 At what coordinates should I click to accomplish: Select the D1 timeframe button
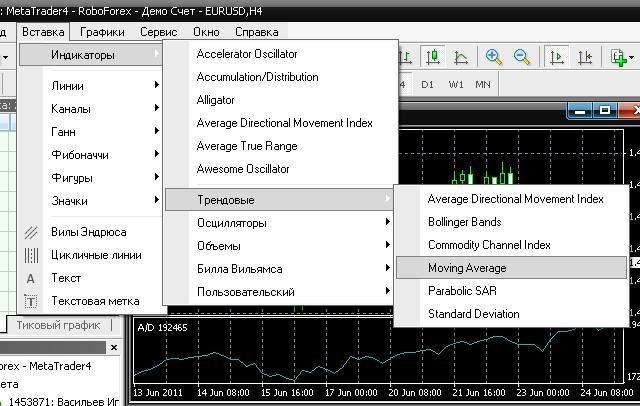click(x=427, y=84)
